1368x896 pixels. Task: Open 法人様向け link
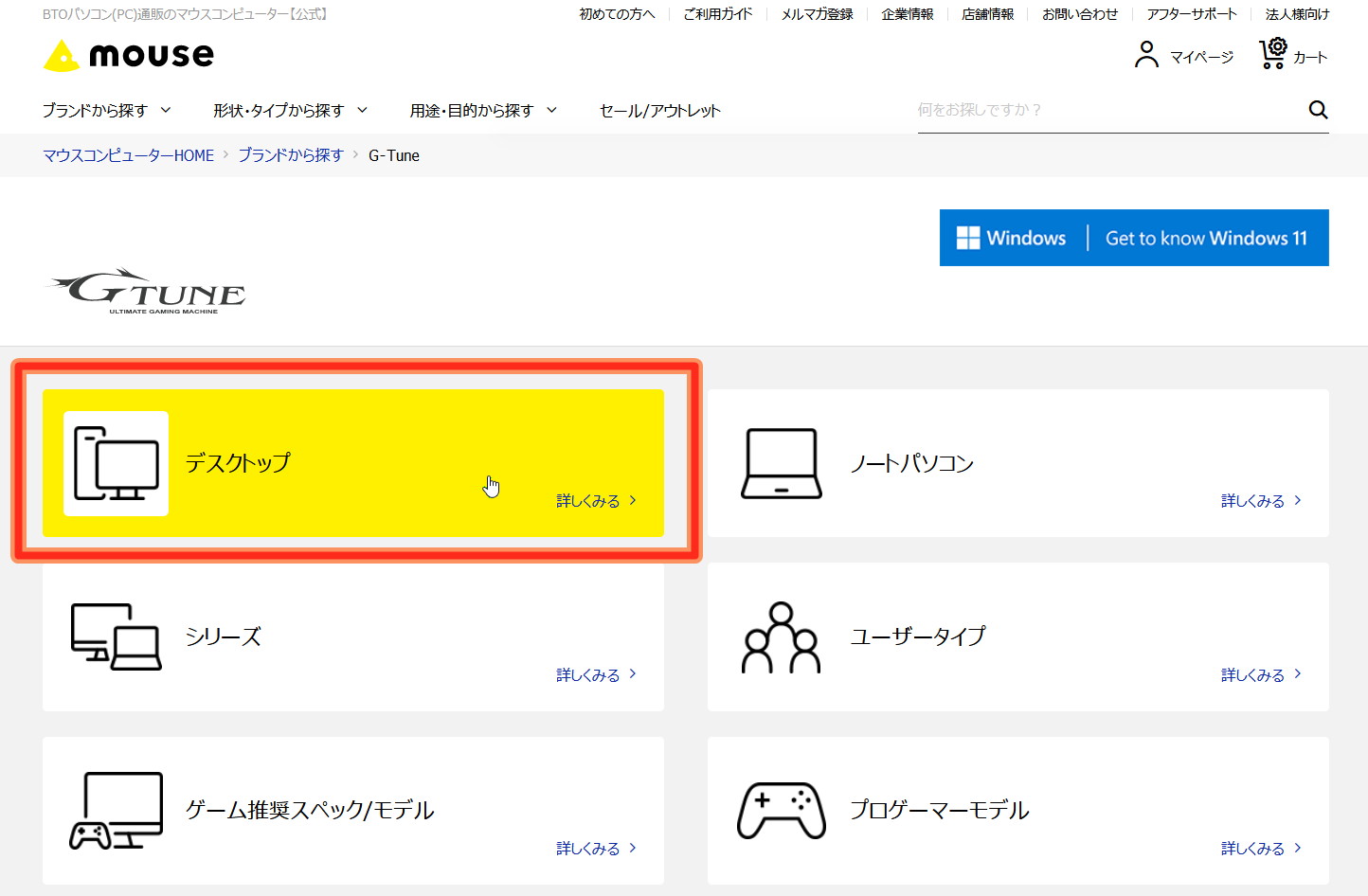coord(1297,14)
